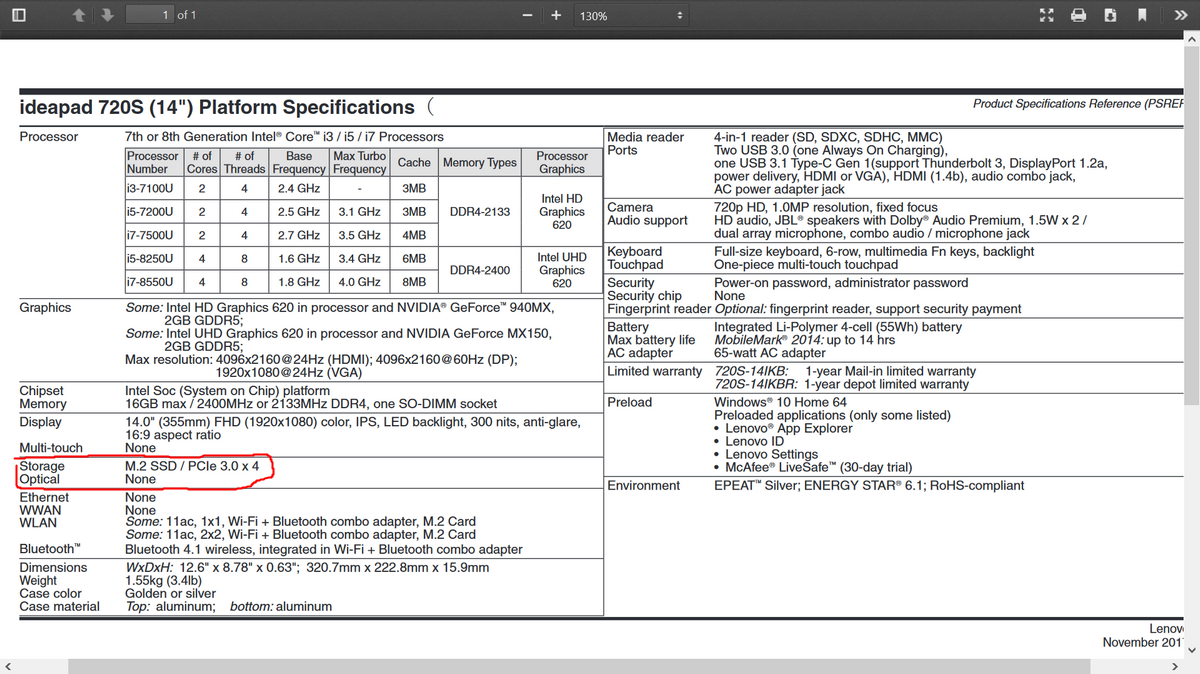Viewport: 1200px width, 674px height.
Task: Zoom out with the minus button
Action: click(x=527, y=16)
